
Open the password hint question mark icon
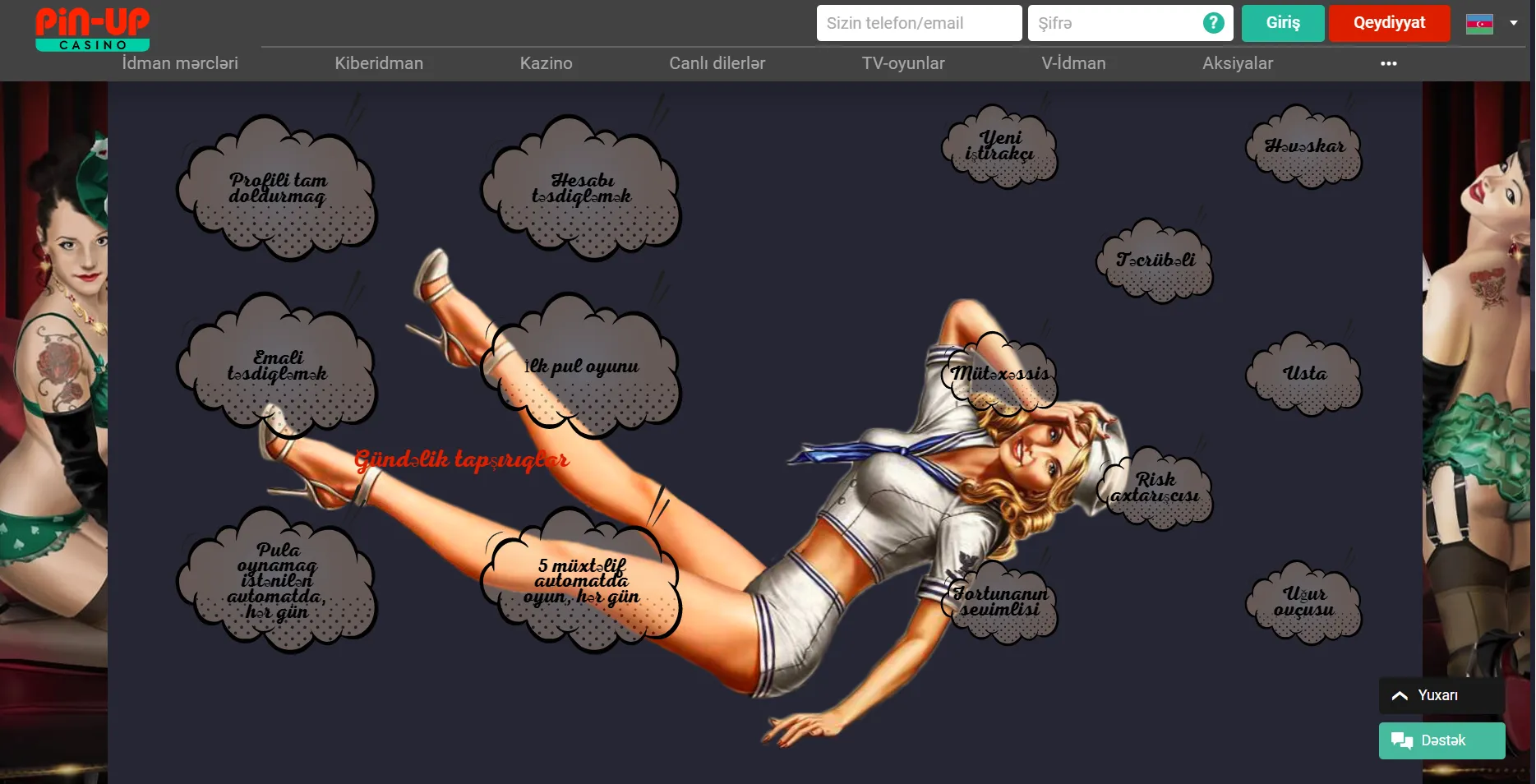point(1213,23)
